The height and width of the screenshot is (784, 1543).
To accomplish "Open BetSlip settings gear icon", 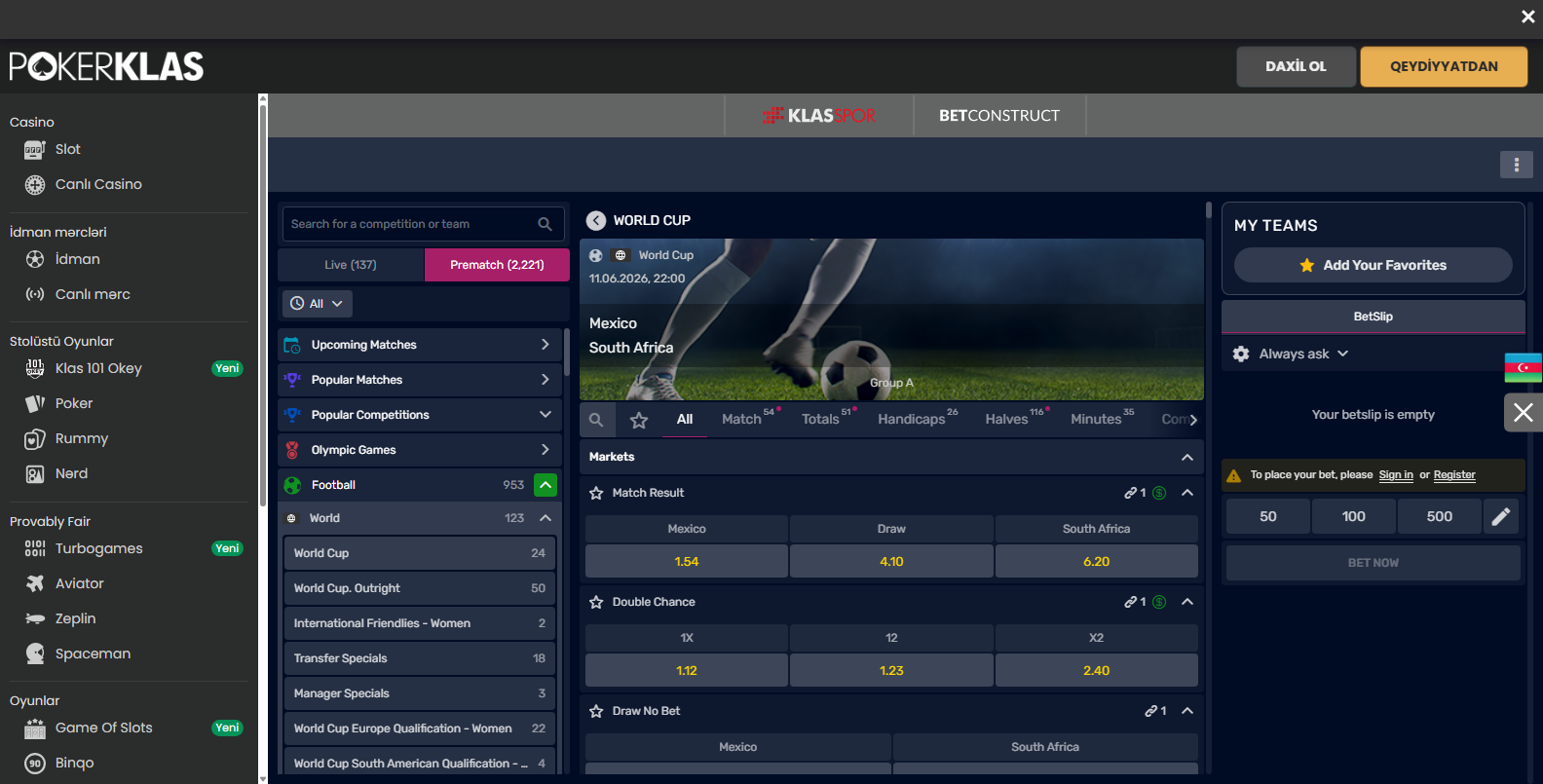I will pyautogui.click(x=1241, y=354).
